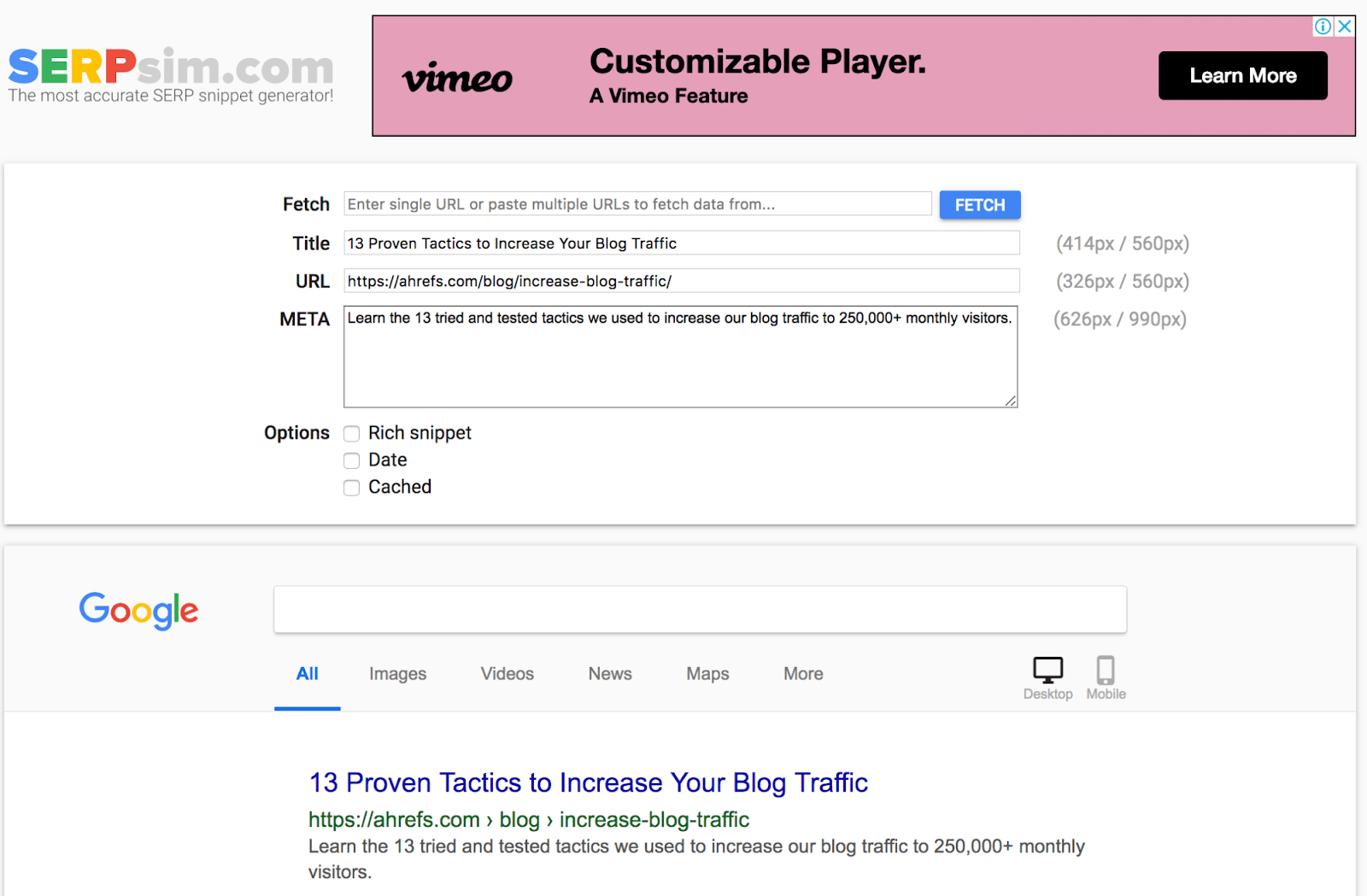Click the META textarea resize handle
The image size is (1367, 896).
[x=1011, y=401]
